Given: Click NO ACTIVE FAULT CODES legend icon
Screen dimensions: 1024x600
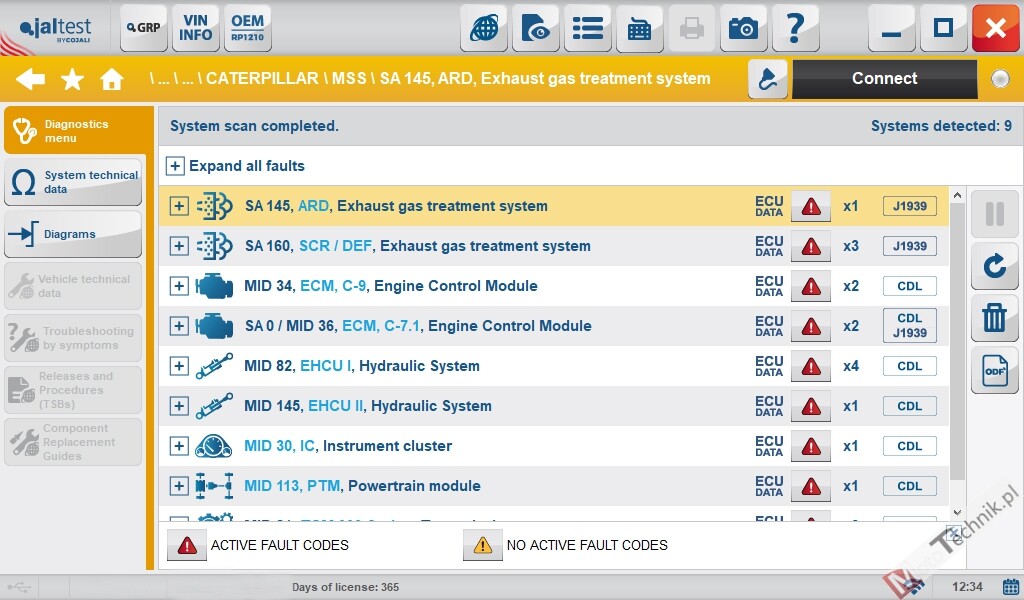Looking at the screenshot, I should (483, 545).
